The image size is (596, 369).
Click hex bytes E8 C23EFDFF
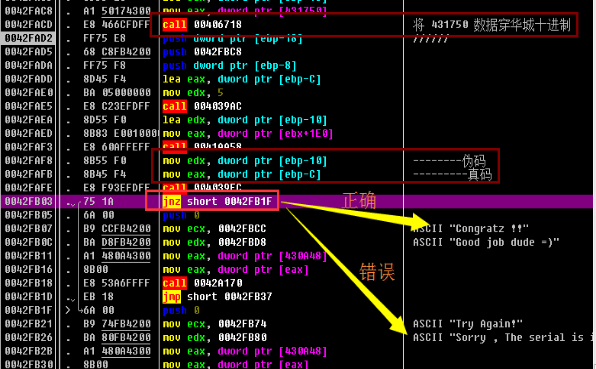[x=116, y=106]
